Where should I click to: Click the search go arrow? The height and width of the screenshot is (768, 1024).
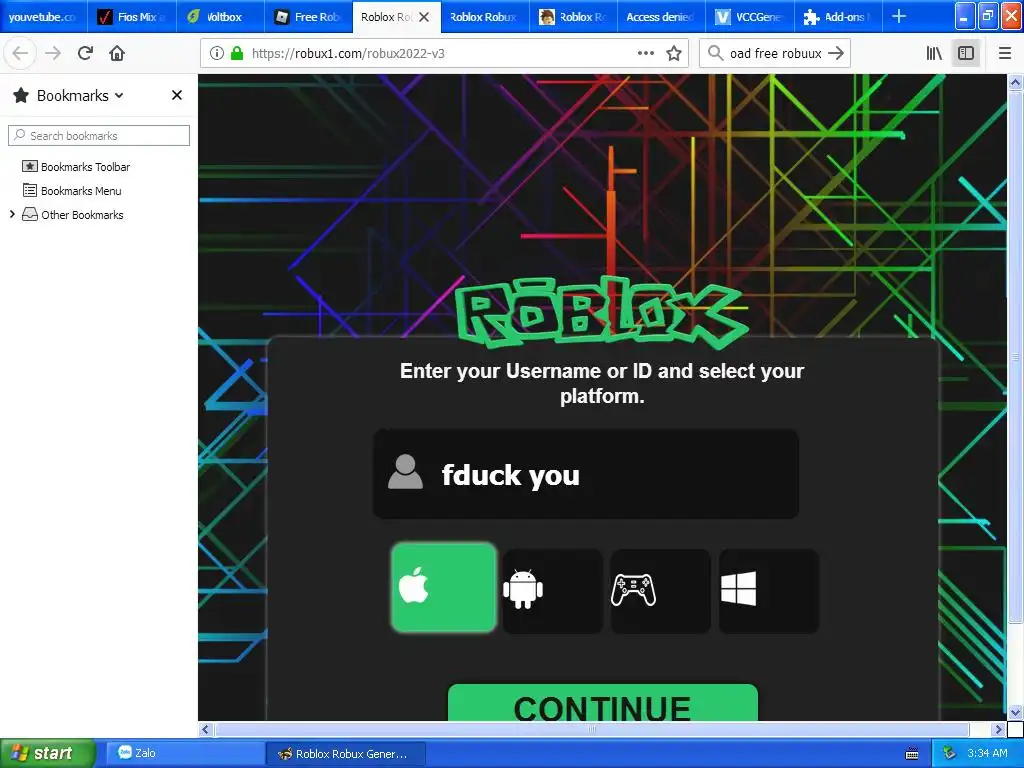pos(835,53)
